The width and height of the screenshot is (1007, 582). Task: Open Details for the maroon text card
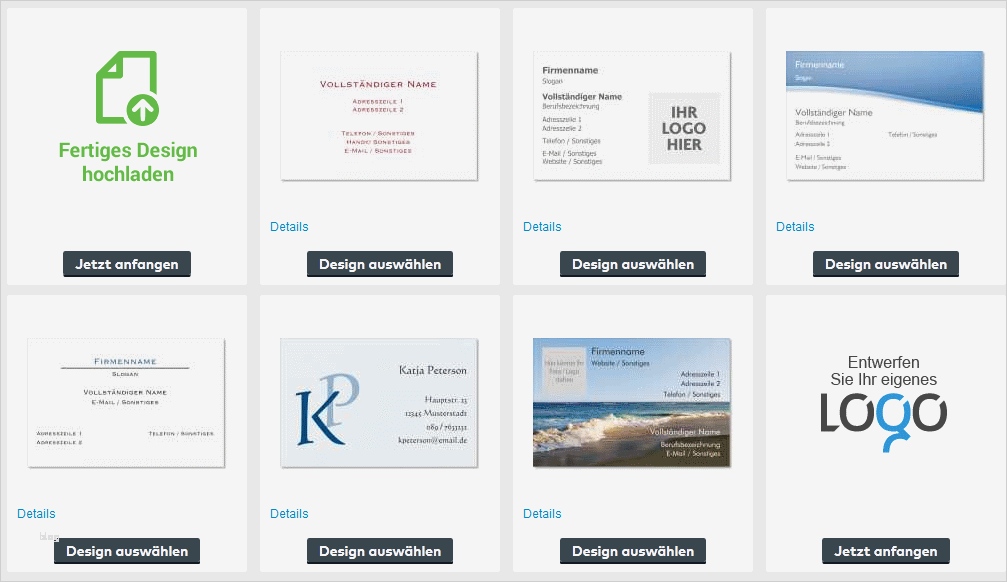[289, 227]
